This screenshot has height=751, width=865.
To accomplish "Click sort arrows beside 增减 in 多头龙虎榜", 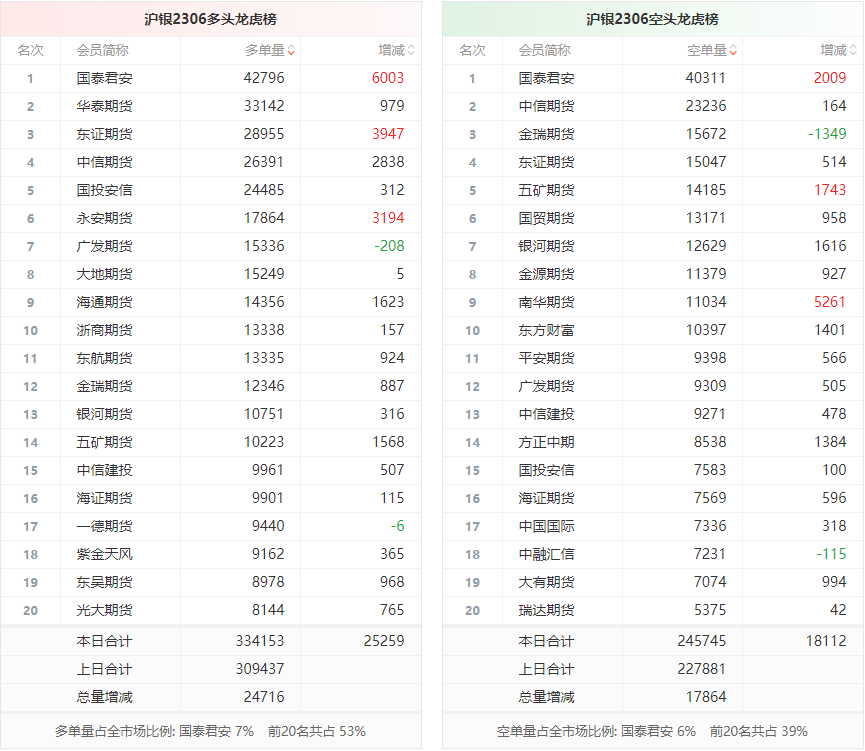I will point(411,50).
